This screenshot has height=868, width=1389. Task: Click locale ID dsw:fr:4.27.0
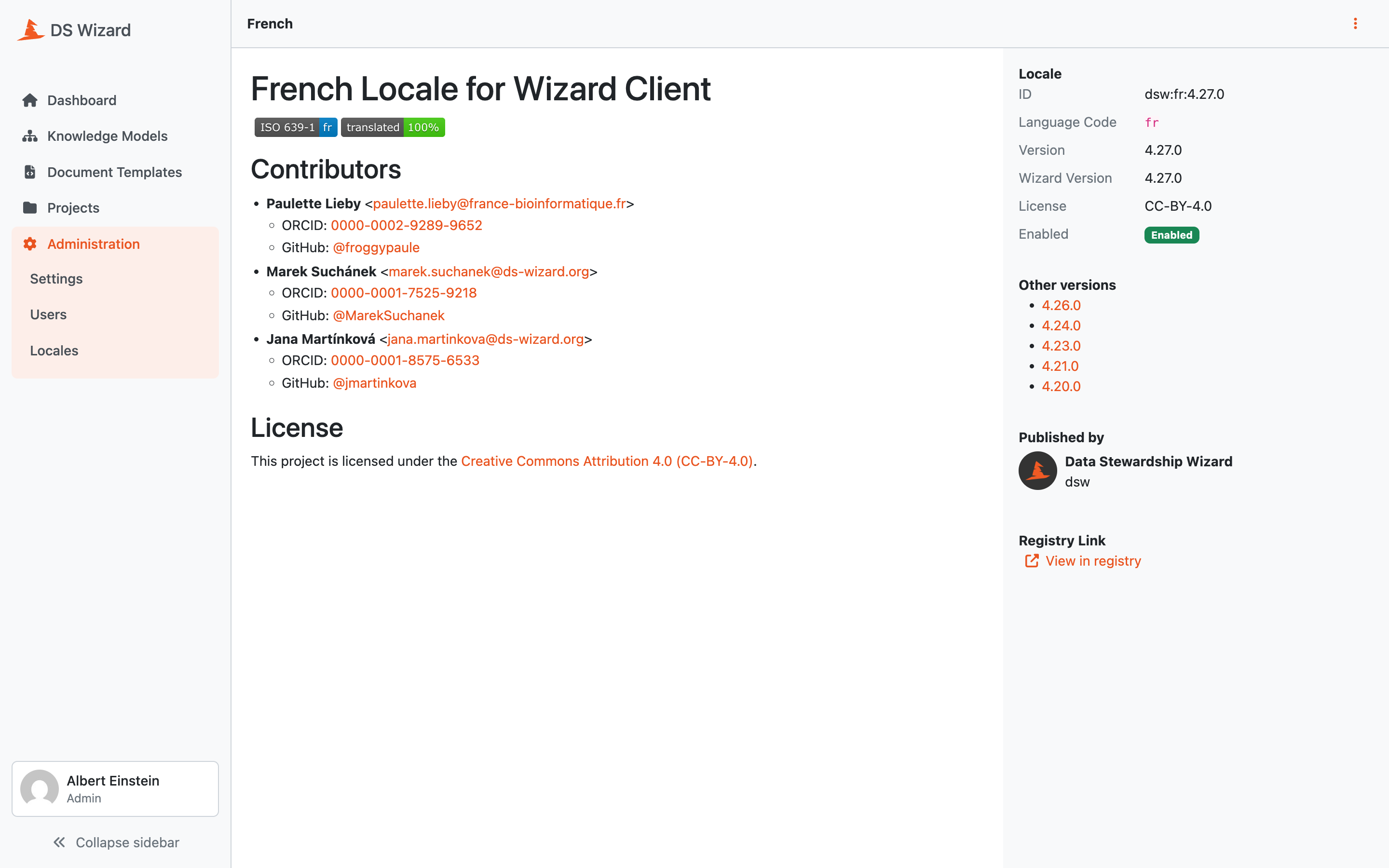tap(1184, 94)
